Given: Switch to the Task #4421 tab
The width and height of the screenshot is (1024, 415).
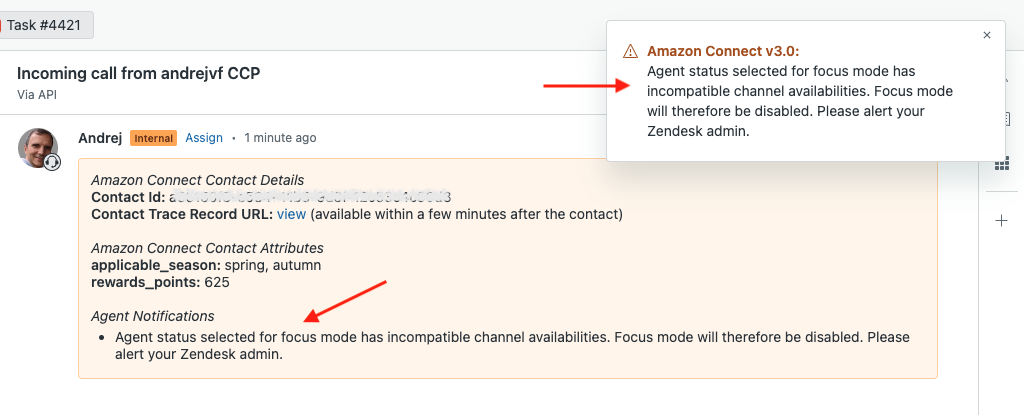Looking at the screenshot, I should tap(46, 24).
